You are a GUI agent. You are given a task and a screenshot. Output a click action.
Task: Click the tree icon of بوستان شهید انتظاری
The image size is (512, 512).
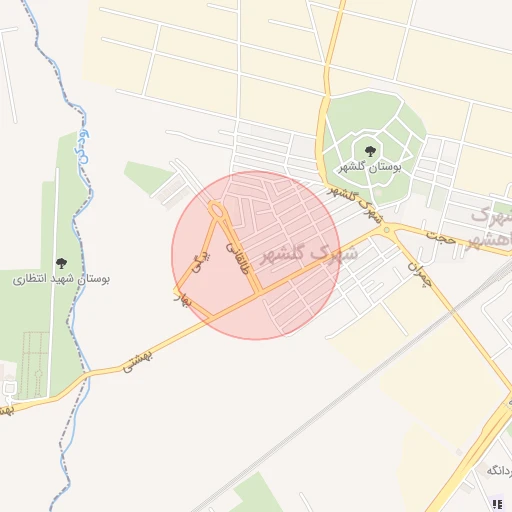(x=61, y=263)
